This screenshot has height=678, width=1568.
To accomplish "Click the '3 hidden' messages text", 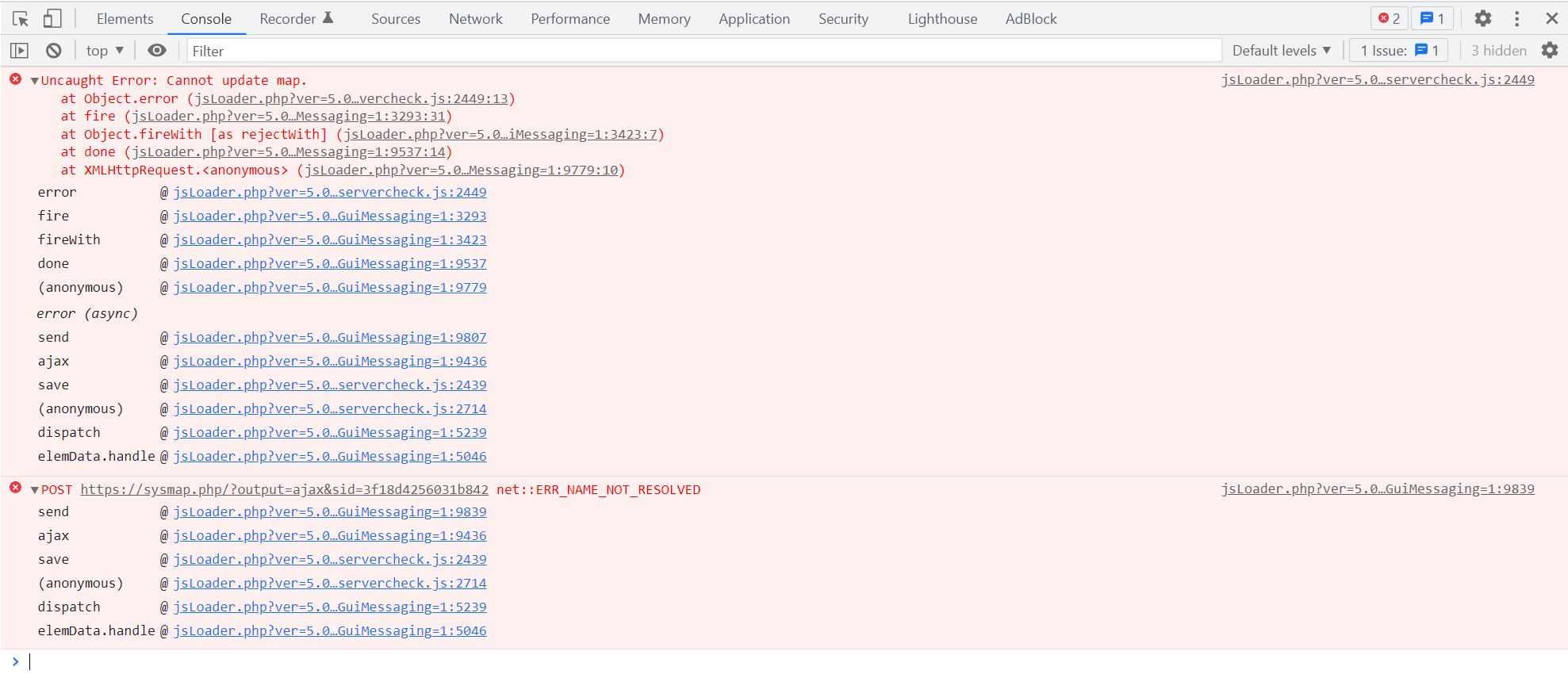I will pyautogui.click(x=1499, y=51).
